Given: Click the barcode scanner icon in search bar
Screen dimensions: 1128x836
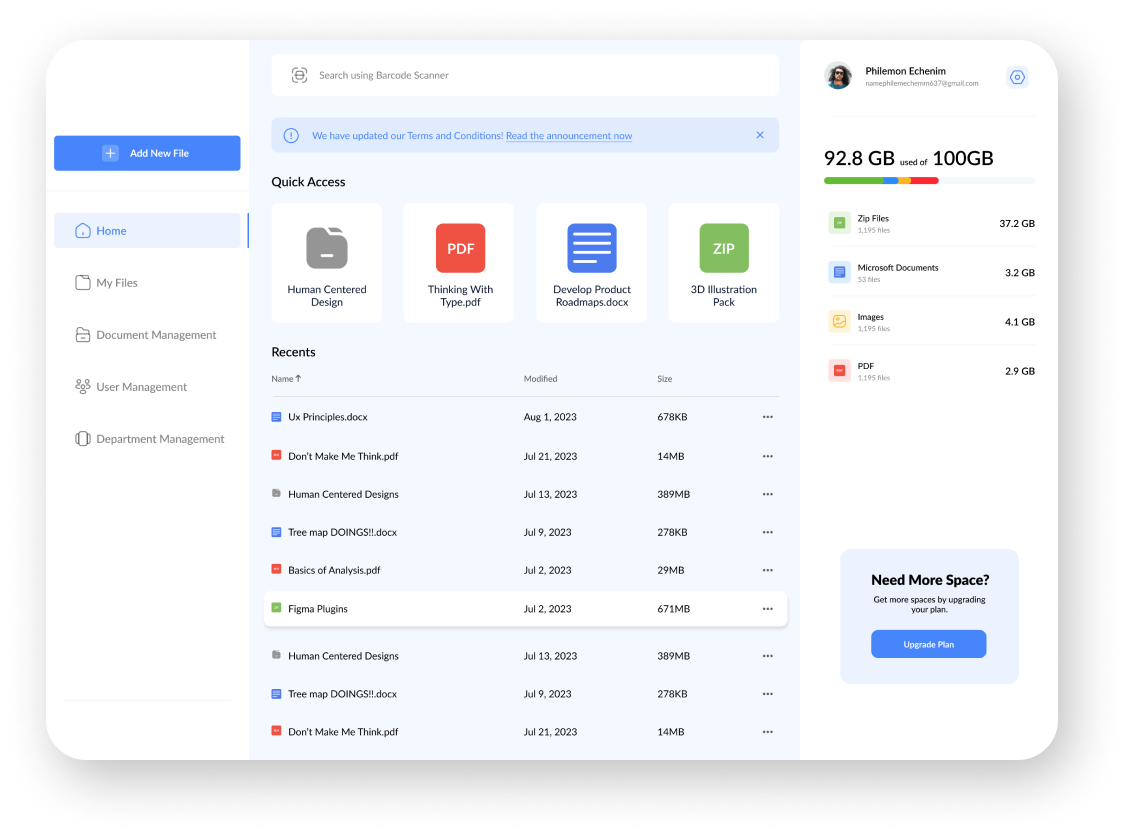Looking at the screenshot, I should click(299, 75).
